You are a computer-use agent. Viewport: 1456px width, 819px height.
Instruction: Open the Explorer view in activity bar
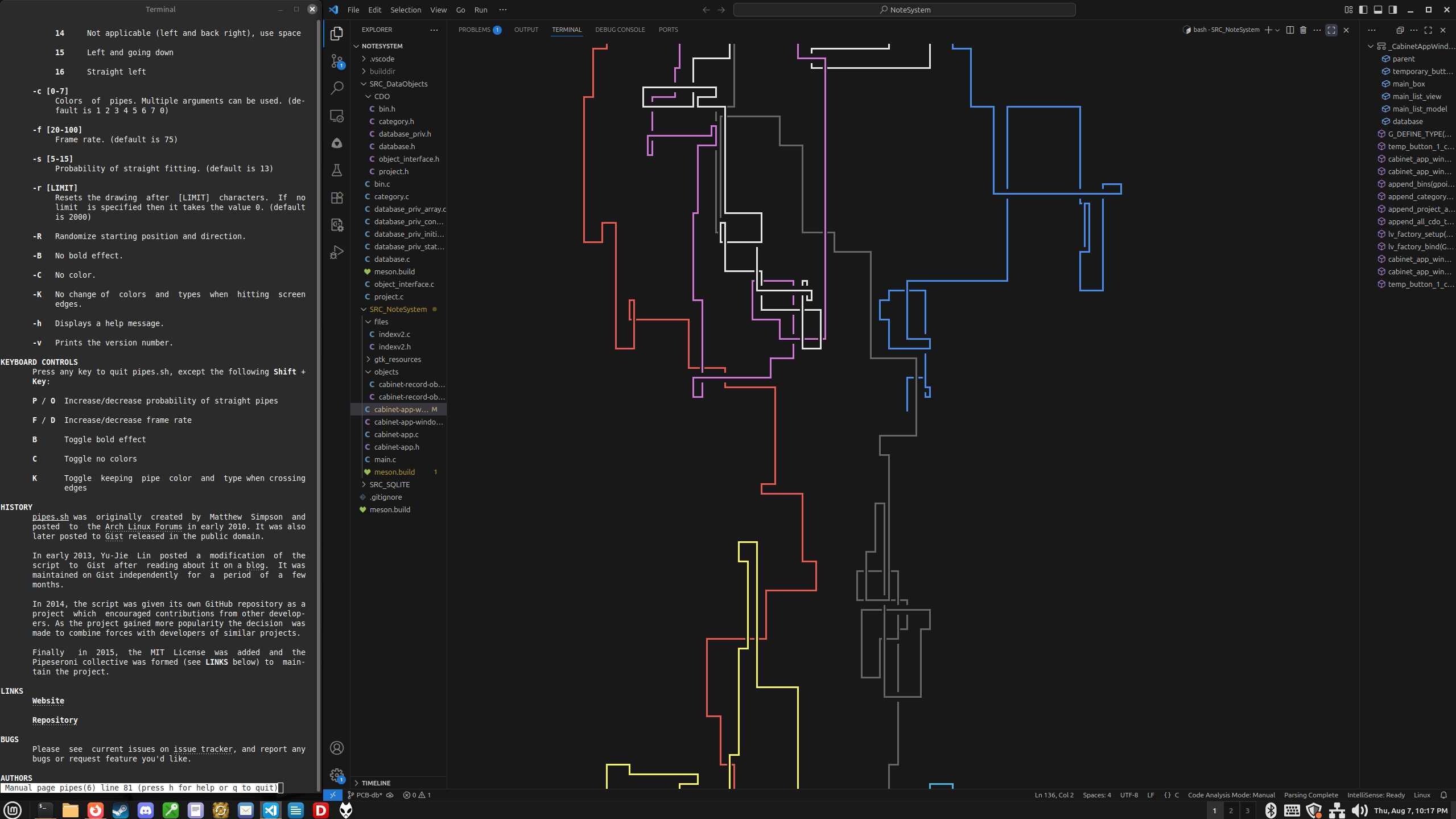[x=337, y=34]
